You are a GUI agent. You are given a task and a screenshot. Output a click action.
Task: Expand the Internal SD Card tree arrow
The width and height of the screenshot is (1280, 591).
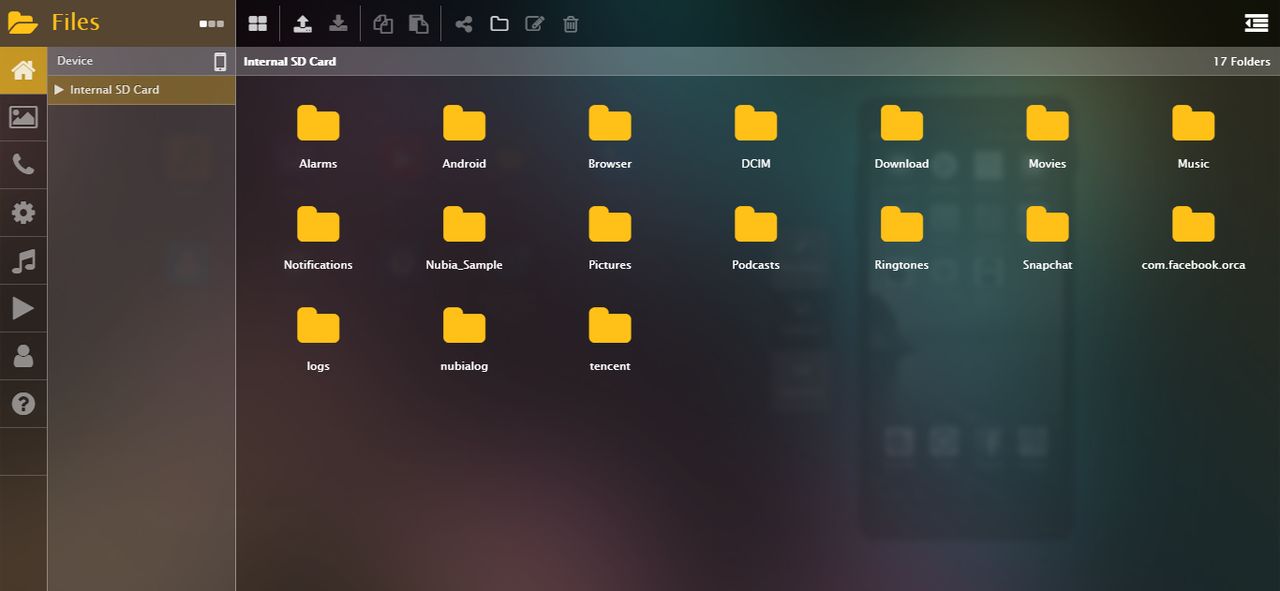tap(59, 90)
